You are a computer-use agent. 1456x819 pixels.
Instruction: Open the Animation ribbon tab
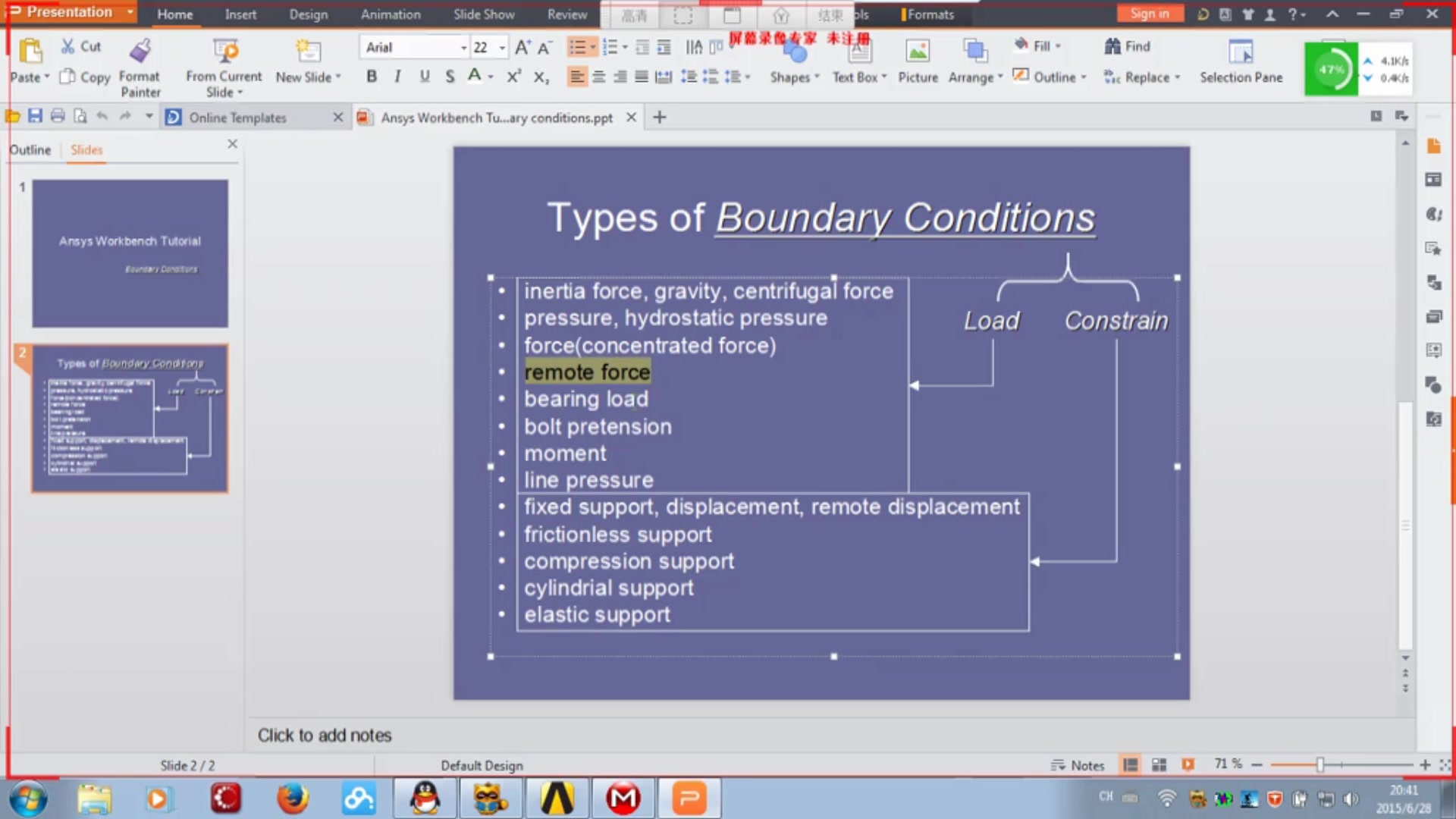(x=390, y=14)
